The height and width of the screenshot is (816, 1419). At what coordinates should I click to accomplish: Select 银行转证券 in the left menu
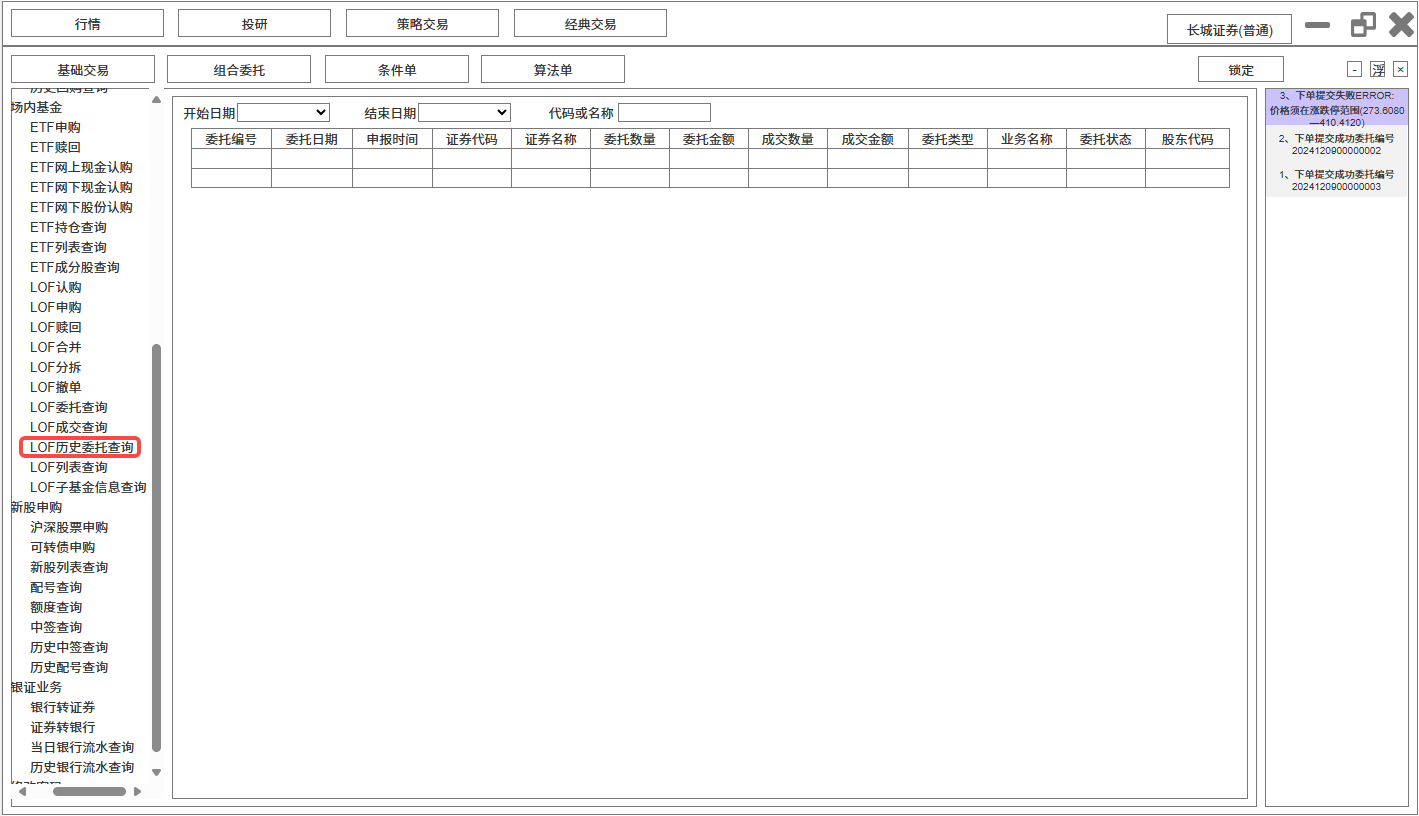click(63, 707)
